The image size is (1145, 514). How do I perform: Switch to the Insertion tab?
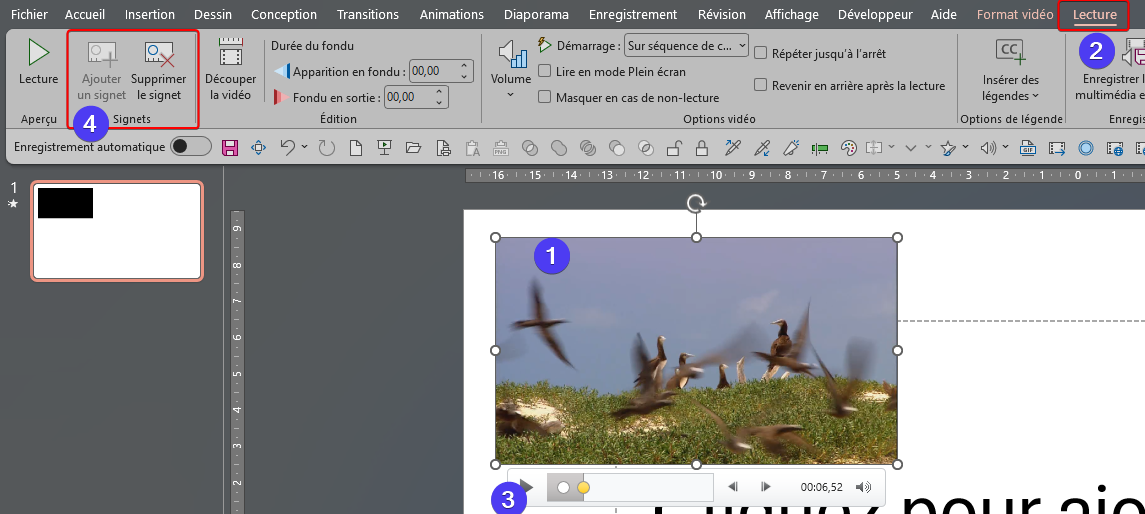150,15
